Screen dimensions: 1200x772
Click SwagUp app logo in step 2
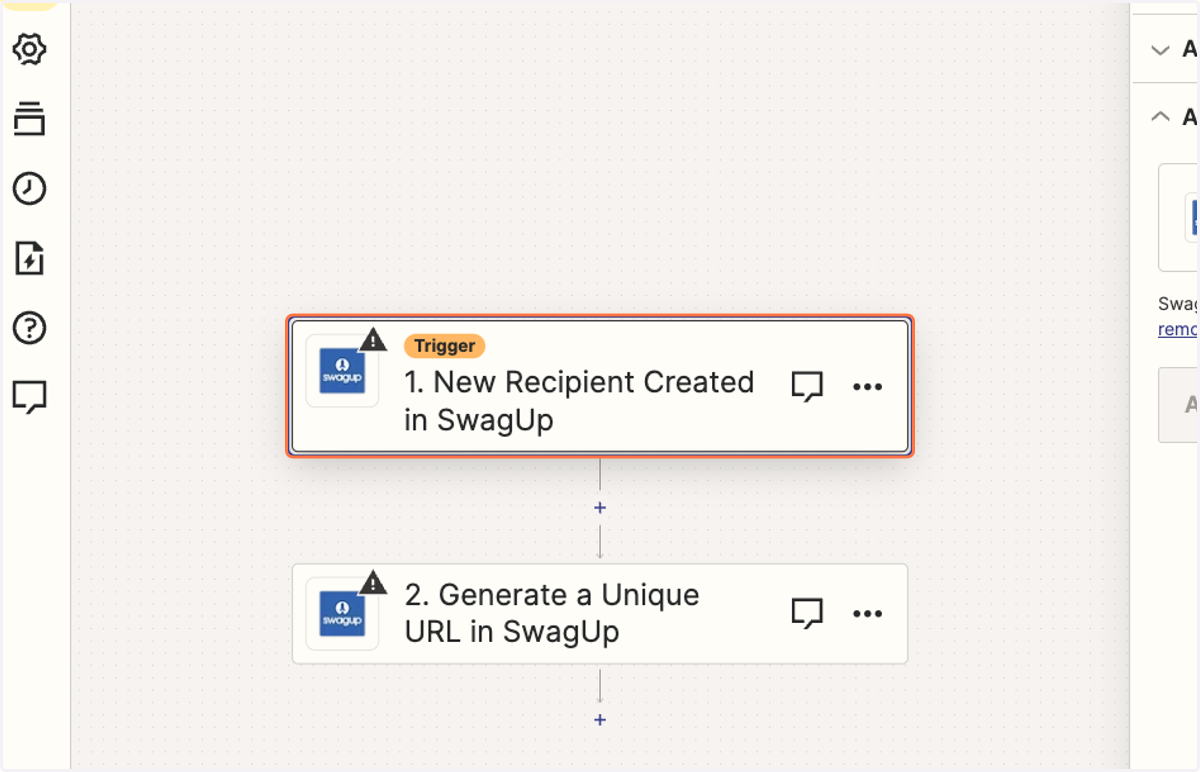click(x=342, y=613)
